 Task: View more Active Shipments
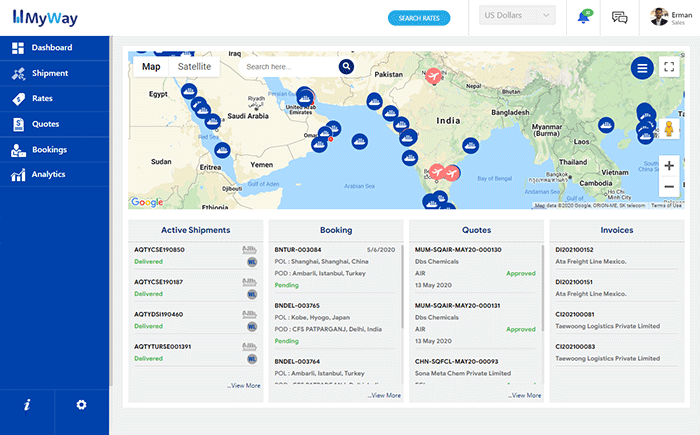(245, 385)
